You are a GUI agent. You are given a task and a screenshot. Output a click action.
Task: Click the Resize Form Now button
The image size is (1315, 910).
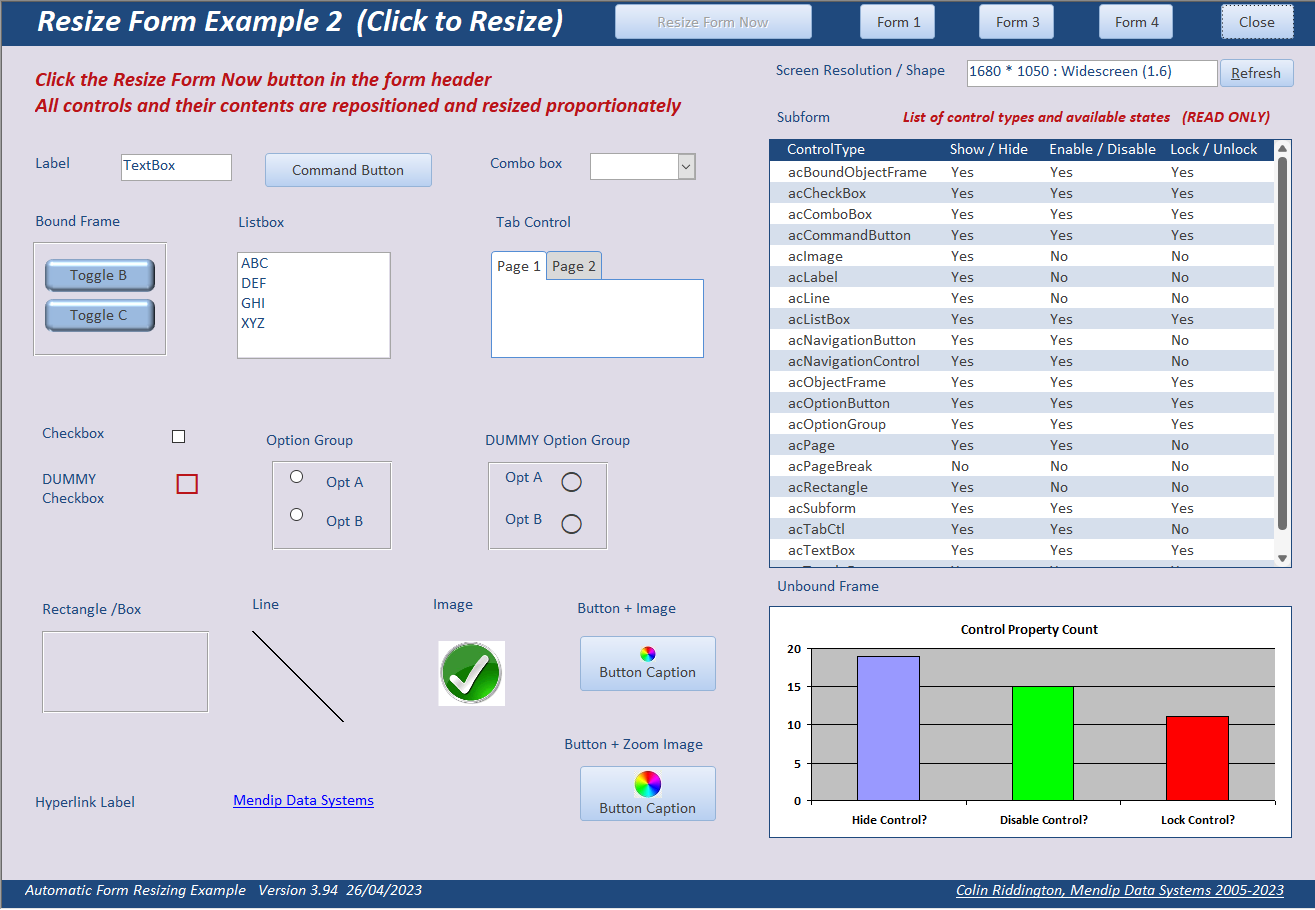[713, 22]
